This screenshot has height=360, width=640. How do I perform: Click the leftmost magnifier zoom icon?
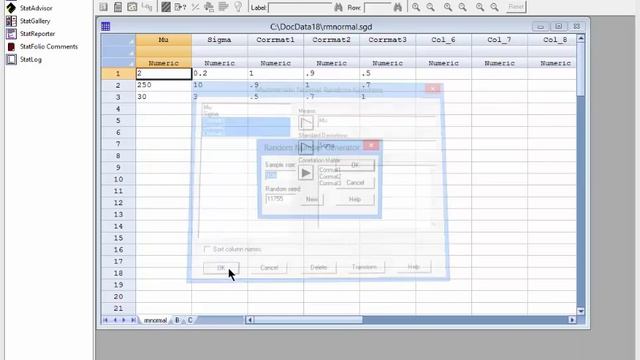tap(416, 7)
